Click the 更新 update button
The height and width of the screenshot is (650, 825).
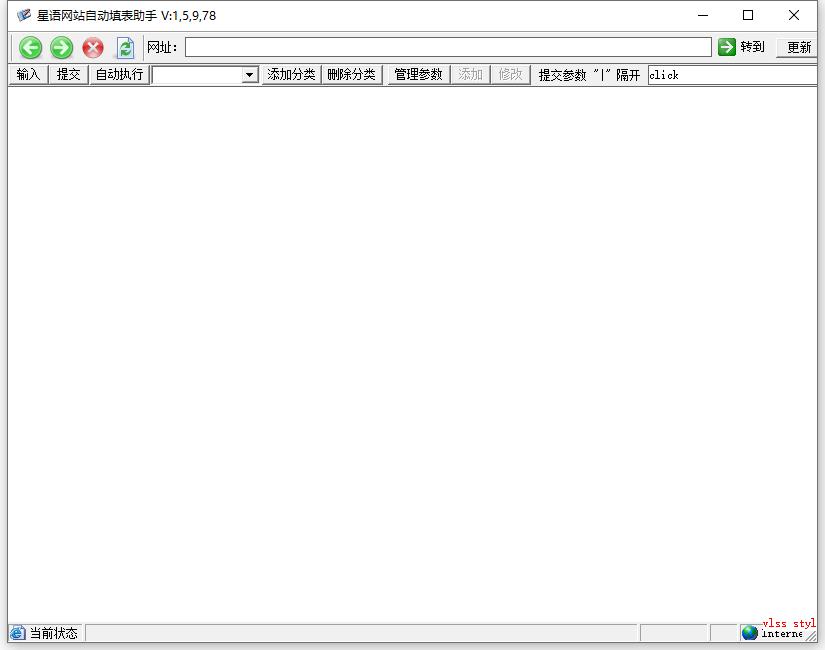(799, 47)
